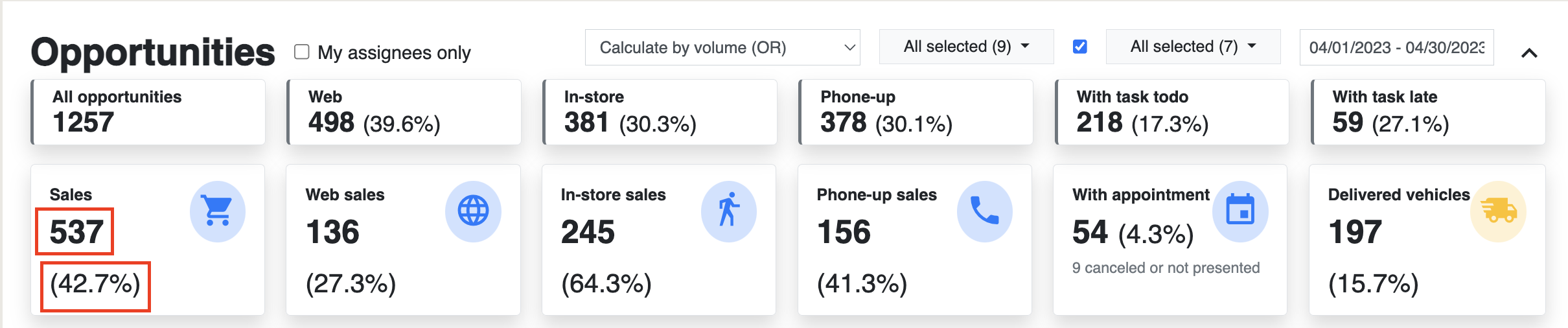This screenshot has height=328, width=1568.
Task: Open the With task todo 218 card
Action: (1172, 112)
